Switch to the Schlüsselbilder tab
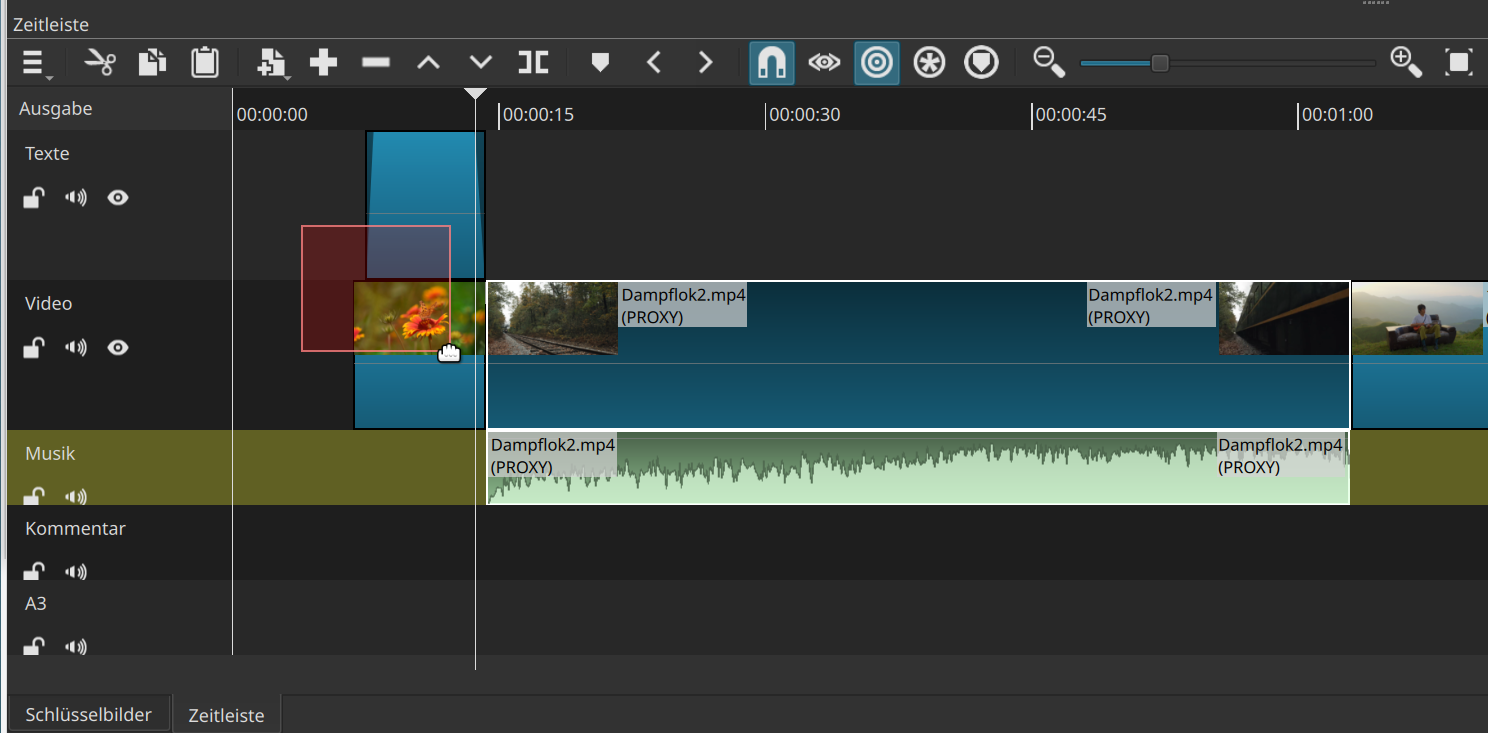 pyautogui.click(x=88, y=714)
